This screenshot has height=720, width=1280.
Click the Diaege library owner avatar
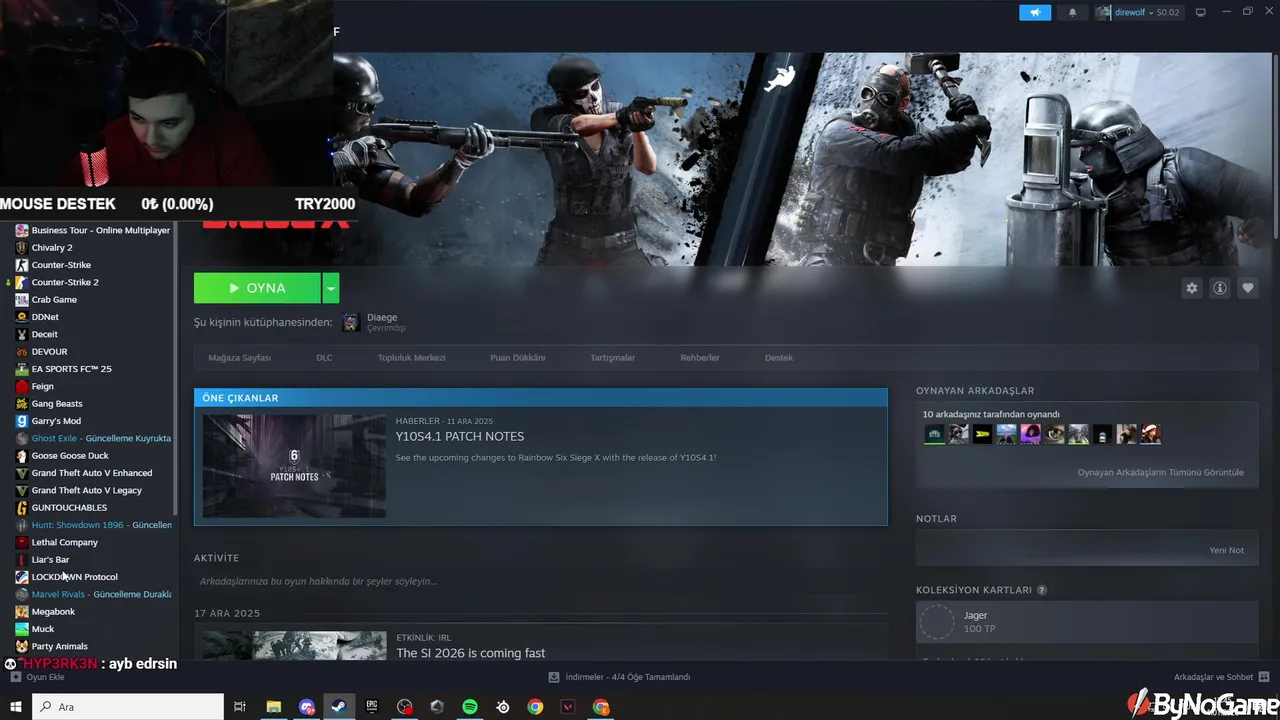(351, 322)
